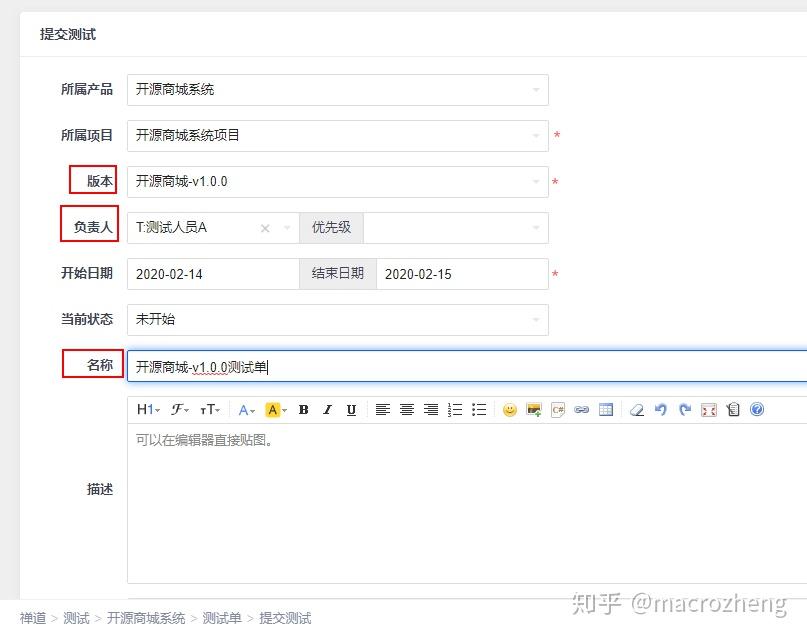This screenshot has height=639, width=807.
Task: Insert a bulleted list
Action: (479, 410)
